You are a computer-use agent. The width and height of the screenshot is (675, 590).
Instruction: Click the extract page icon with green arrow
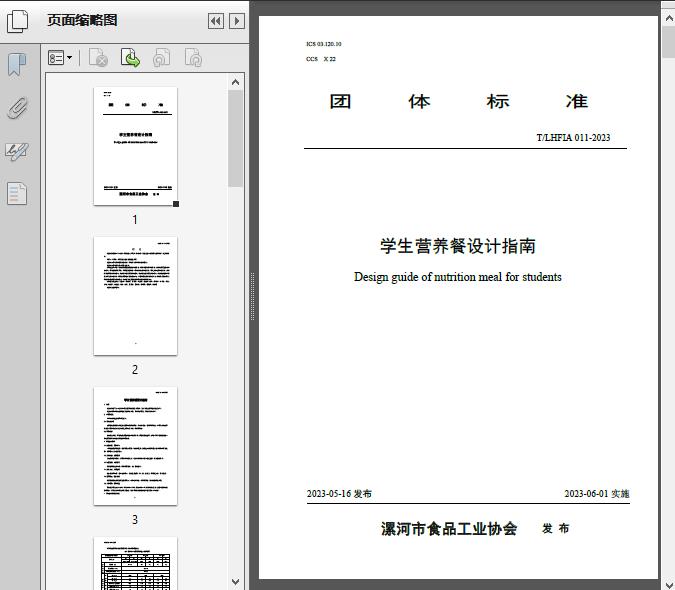click(x=130, y=58)
